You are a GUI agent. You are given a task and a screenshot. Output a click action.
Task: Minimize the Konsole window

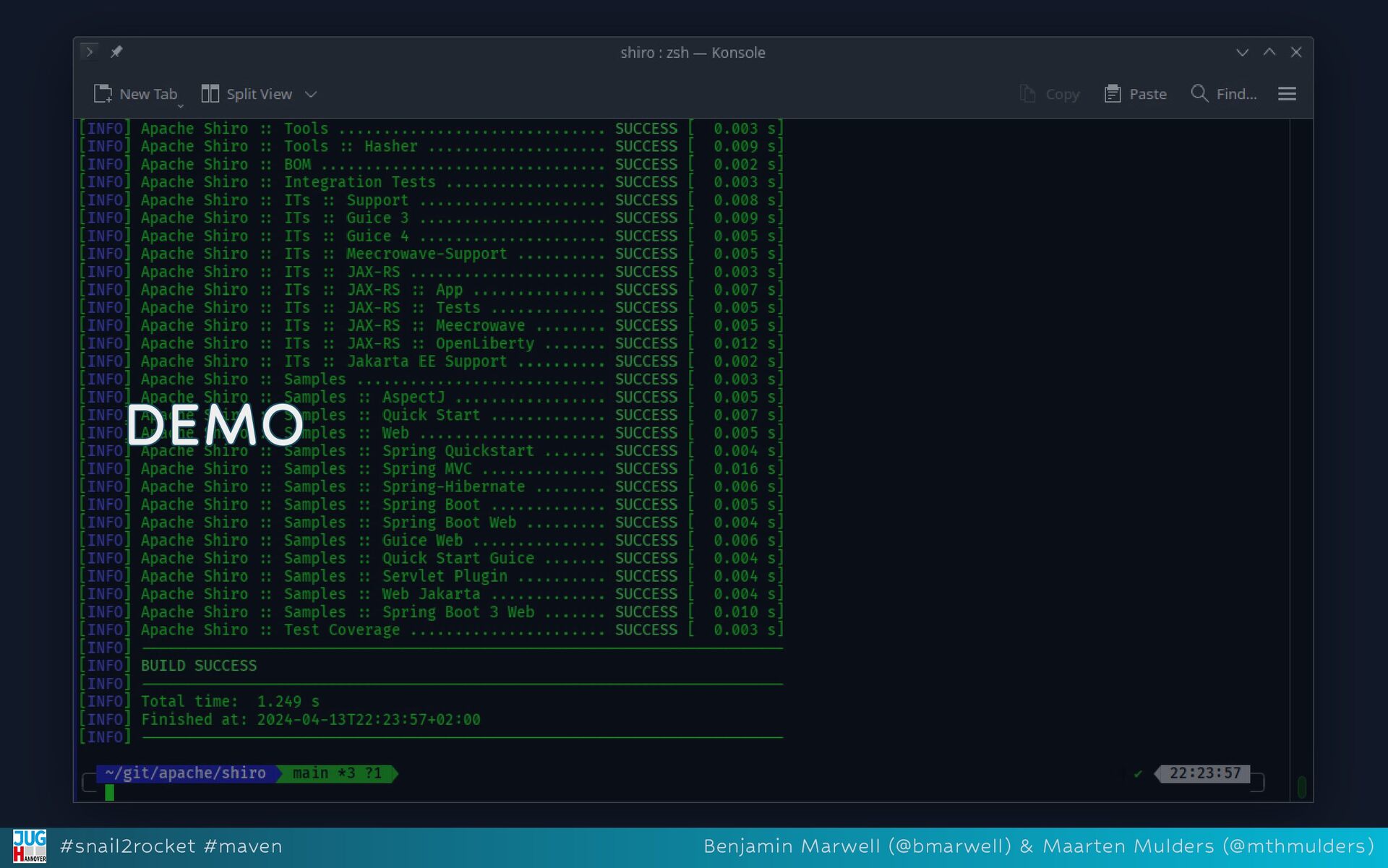pyautogui.click(x=1242, y=53)
